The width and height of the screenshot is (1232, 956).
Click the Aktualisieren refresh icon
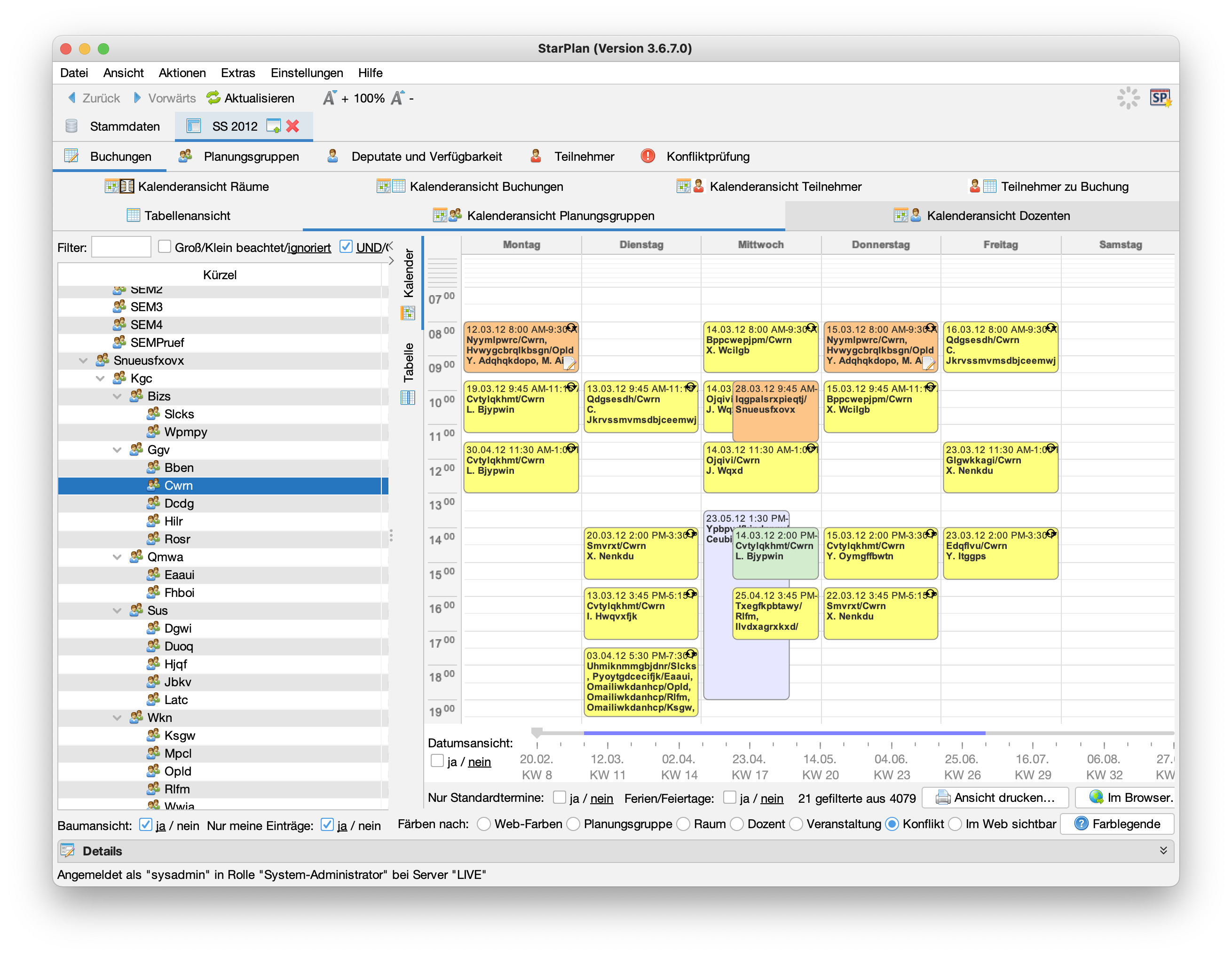213,98
